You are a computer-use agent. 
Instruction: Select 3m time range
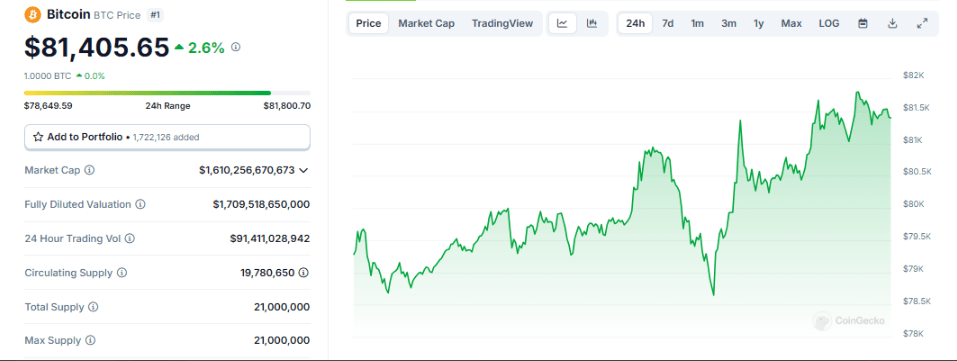729,24
